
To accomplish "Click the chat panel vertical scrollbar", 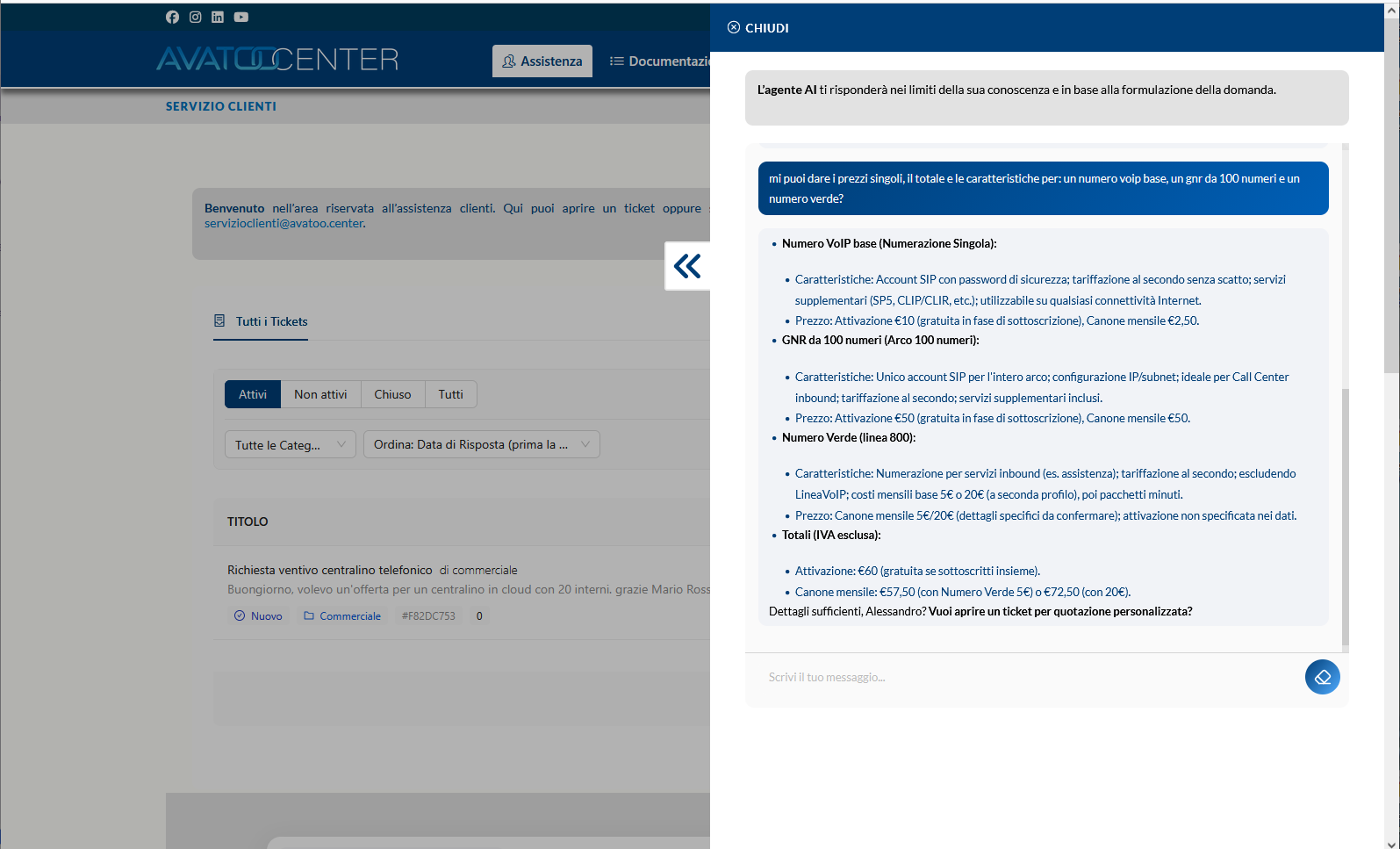I will [1345, 518].
